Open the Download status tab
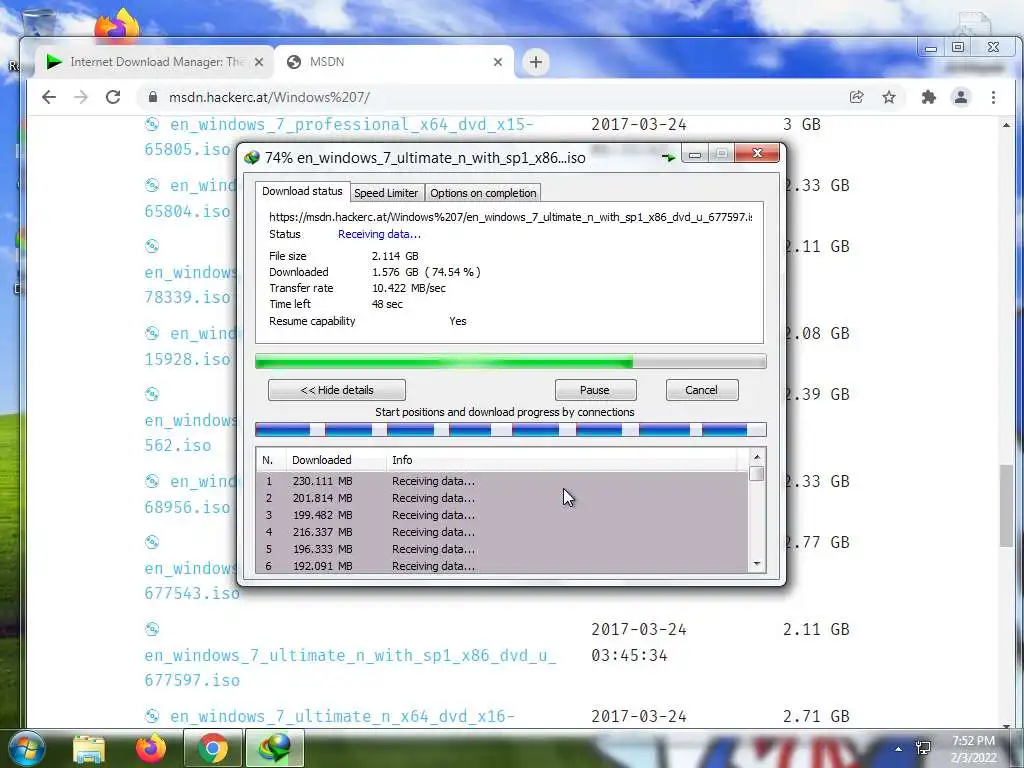1024x768 pixels. [302, 191]
